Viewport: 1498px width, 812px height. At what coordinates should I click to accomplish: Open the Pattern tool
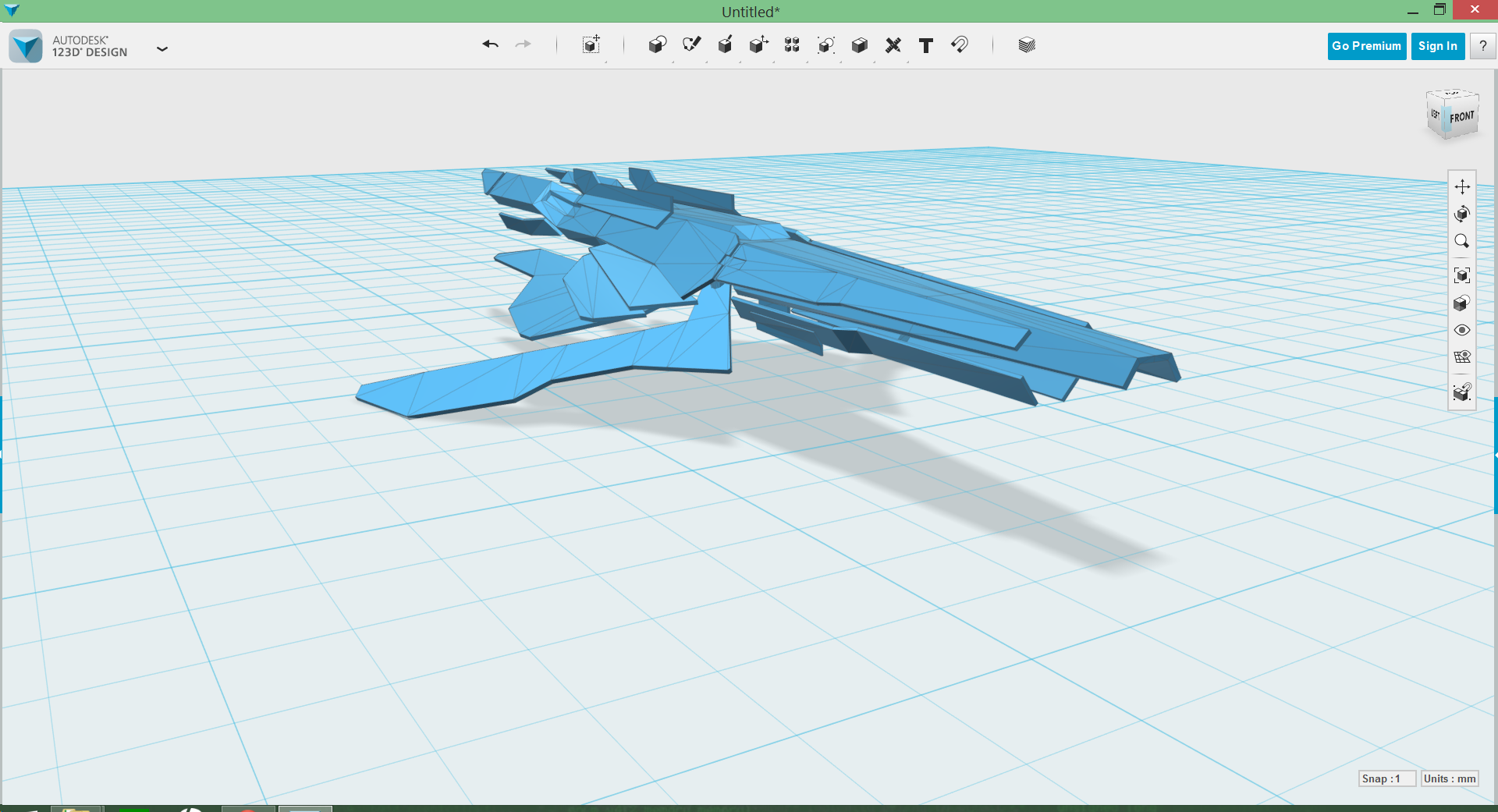[792, 44]
